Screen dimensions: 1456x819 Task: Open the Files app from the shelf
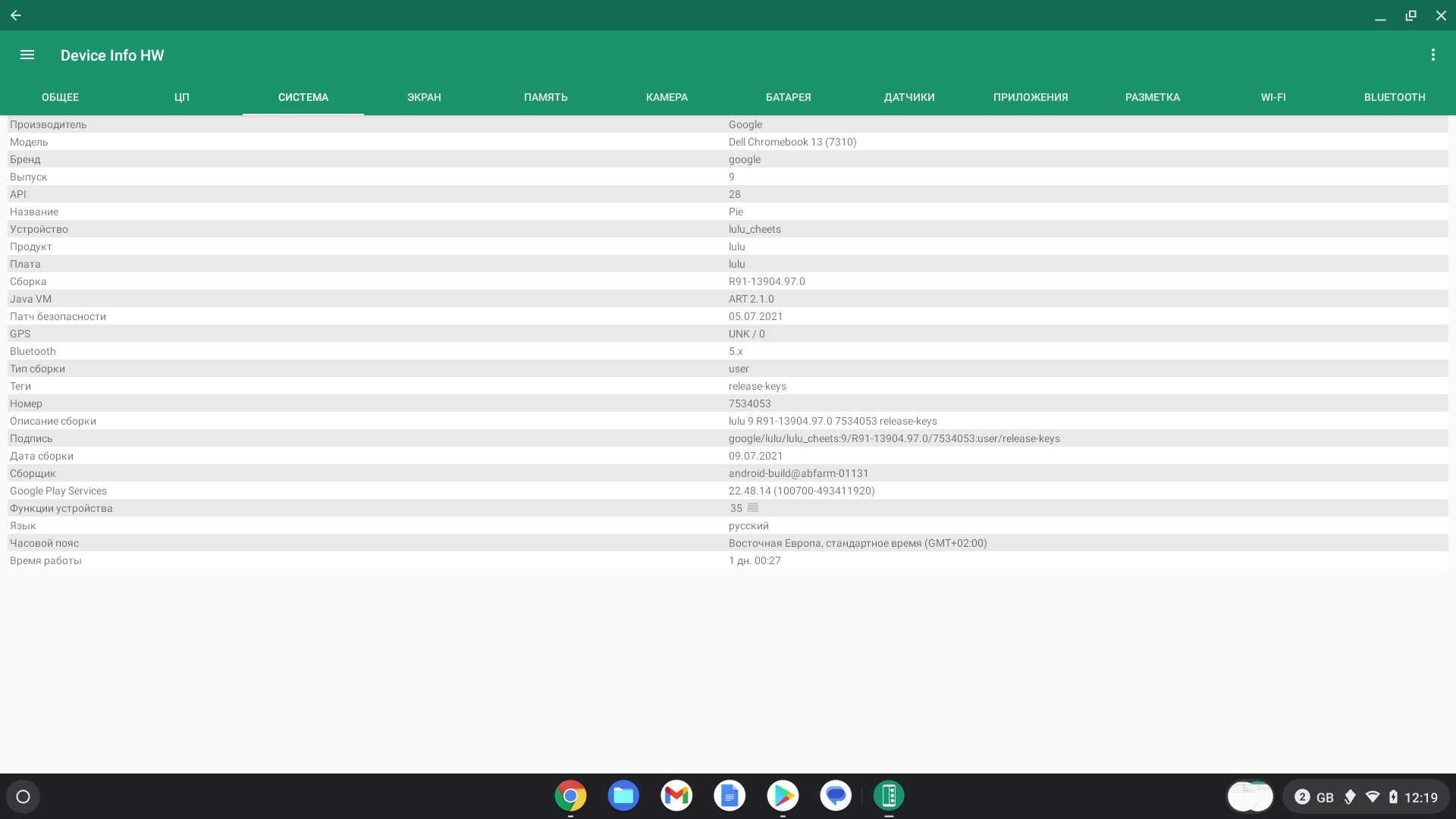[x=623, y=795]
